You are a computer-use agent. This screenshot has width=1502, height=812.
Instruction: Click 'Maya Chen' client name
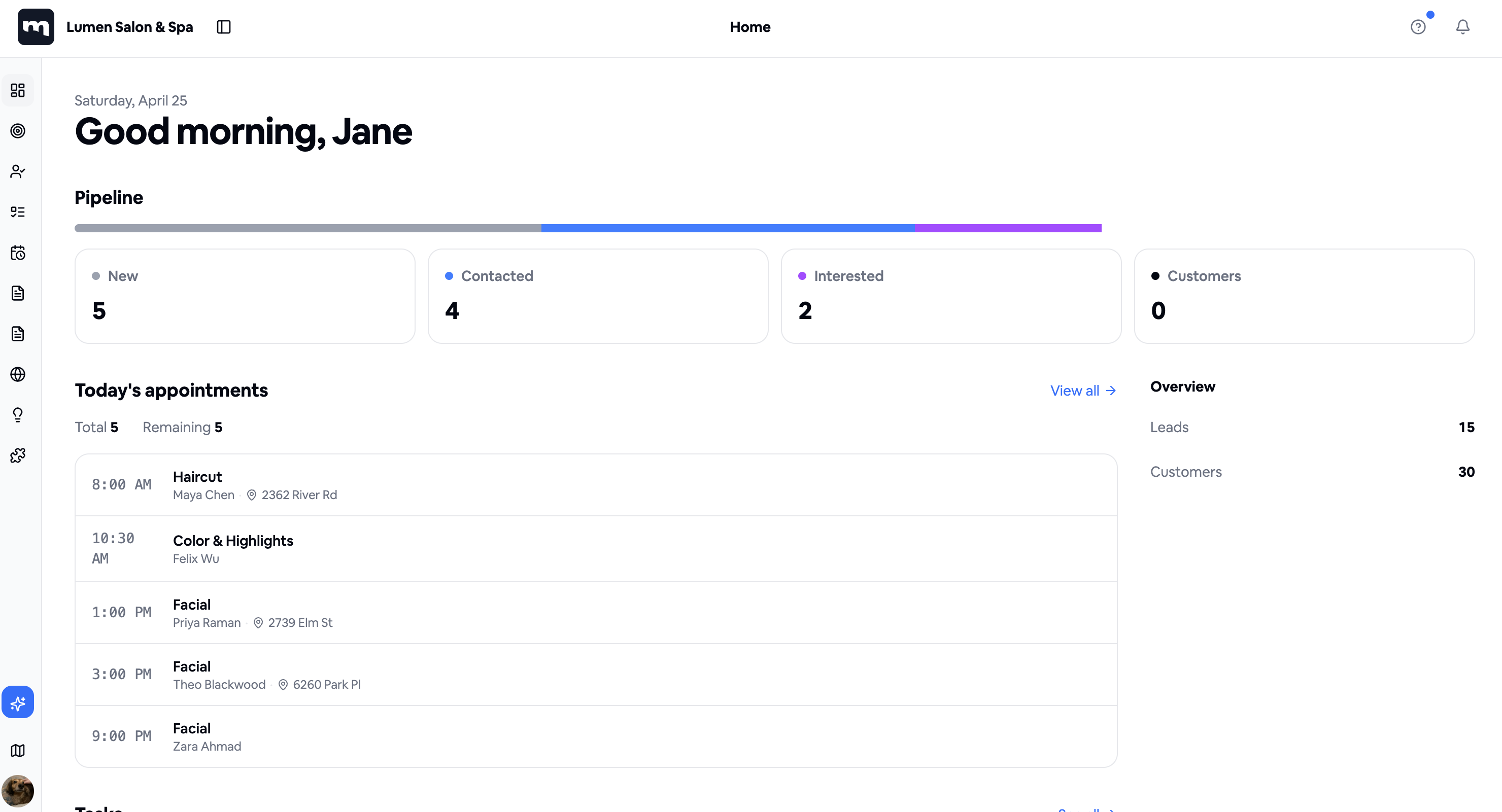[203, 495]
